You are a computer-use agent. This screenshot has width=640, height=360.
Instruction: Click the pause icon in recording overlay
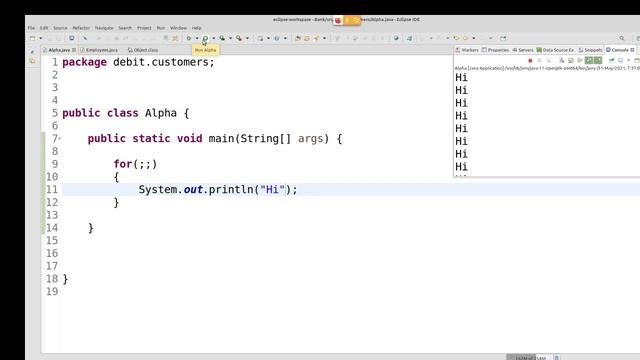[x=347, y=20]
